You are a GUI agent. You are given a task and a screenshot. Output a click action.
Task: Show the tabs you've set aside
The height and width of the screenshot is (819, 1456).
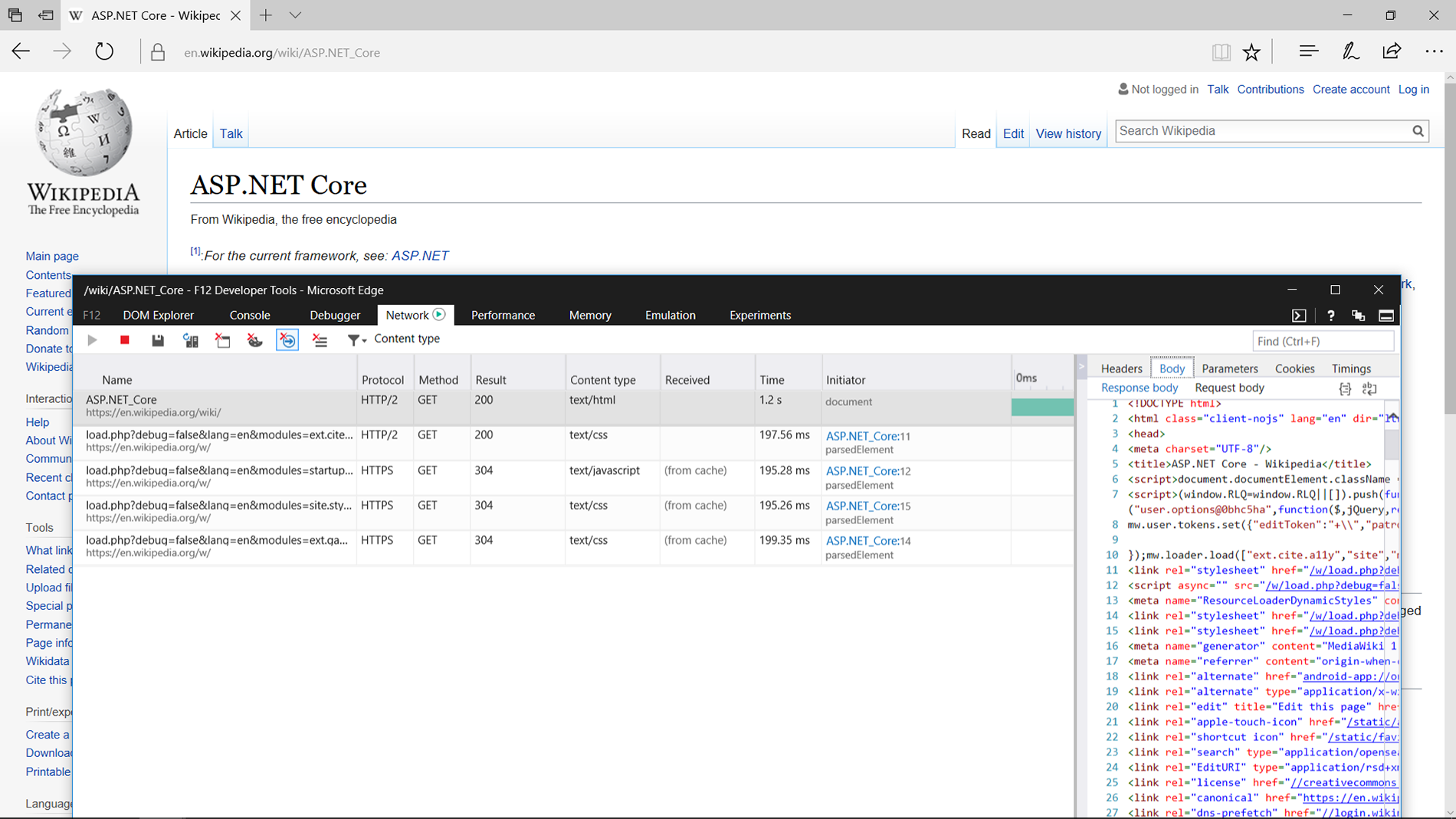coord(15,15)
